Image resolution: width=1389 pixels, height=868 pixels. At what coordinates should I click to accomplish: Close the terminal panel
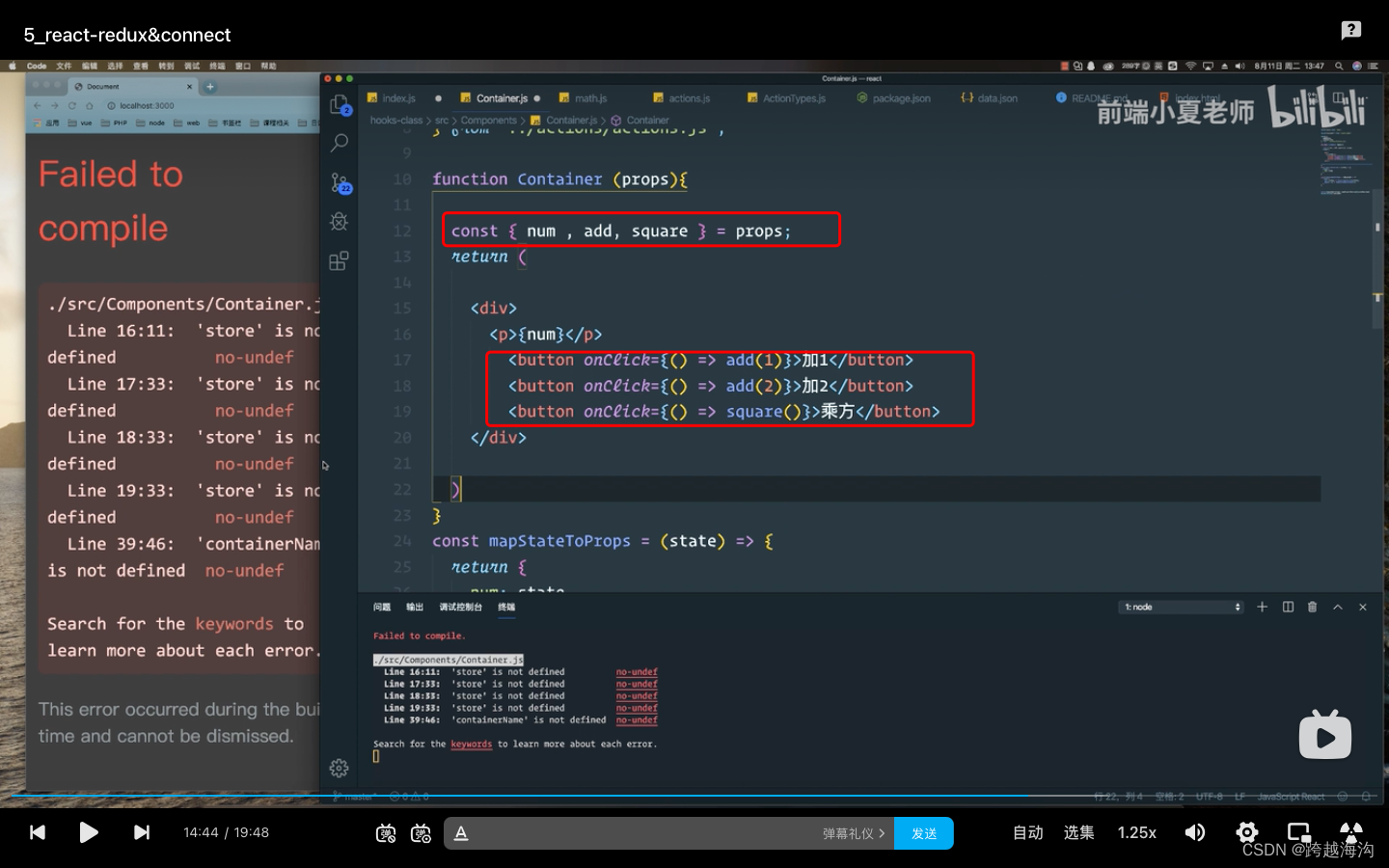1363,607
